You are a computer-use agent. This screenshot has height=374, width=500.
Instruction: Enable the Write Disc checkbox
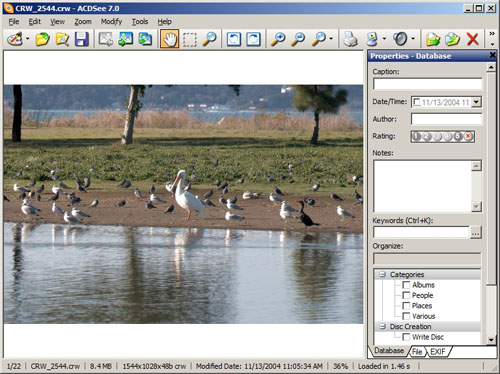click(x=406, y=337)
